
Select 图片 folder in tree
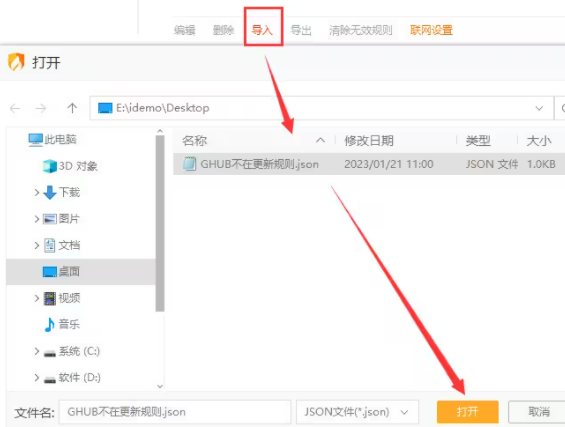69,218
